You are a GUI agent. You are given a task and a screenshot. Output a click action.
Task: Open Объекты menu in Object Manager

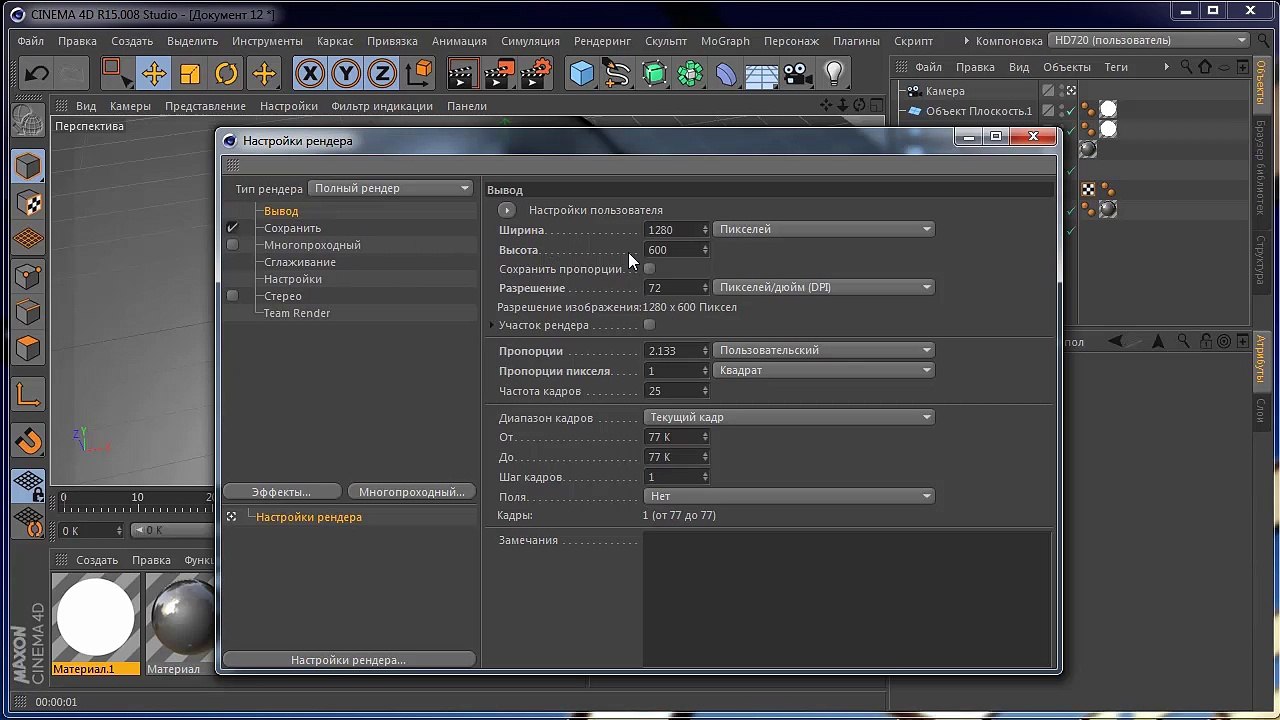click(1066, 67)
